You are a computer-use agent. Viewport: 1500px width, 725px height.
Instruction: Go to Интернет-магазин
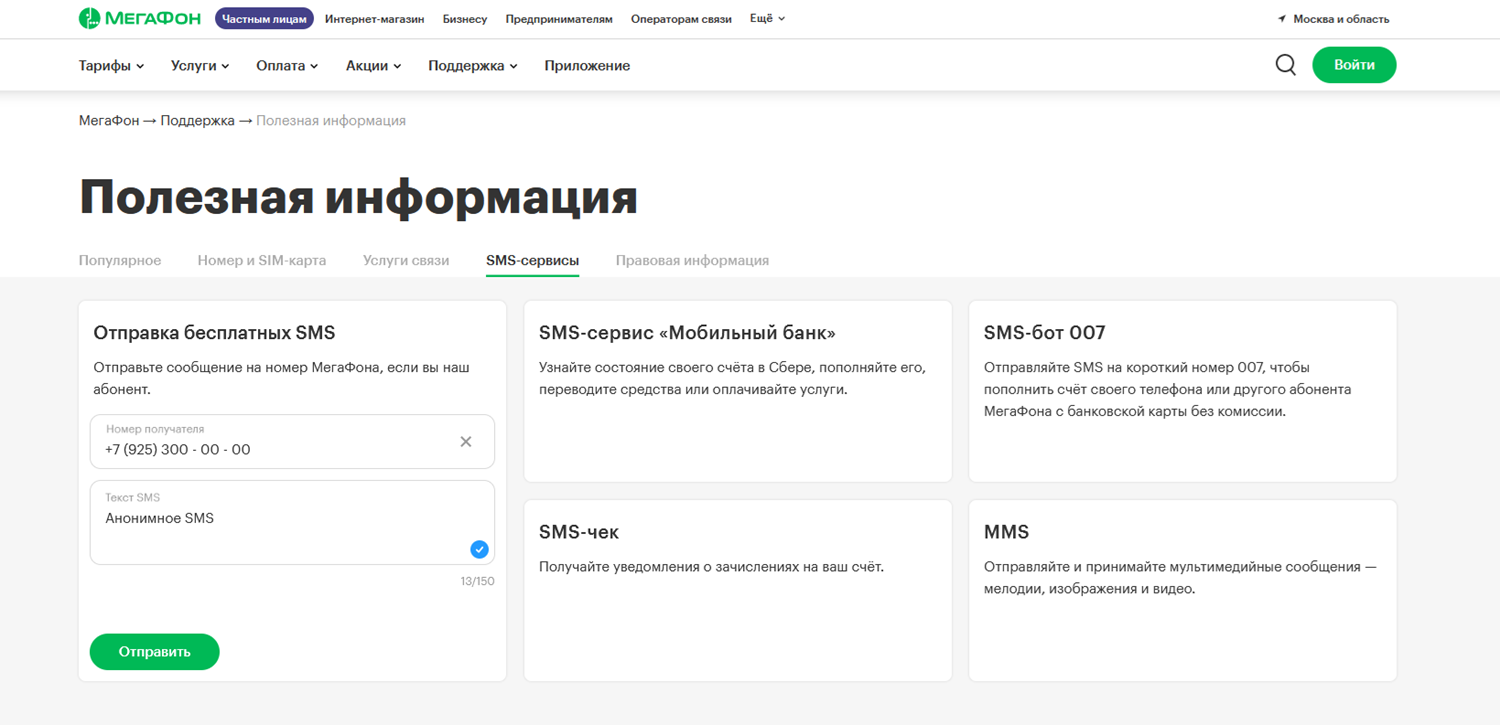374,19
